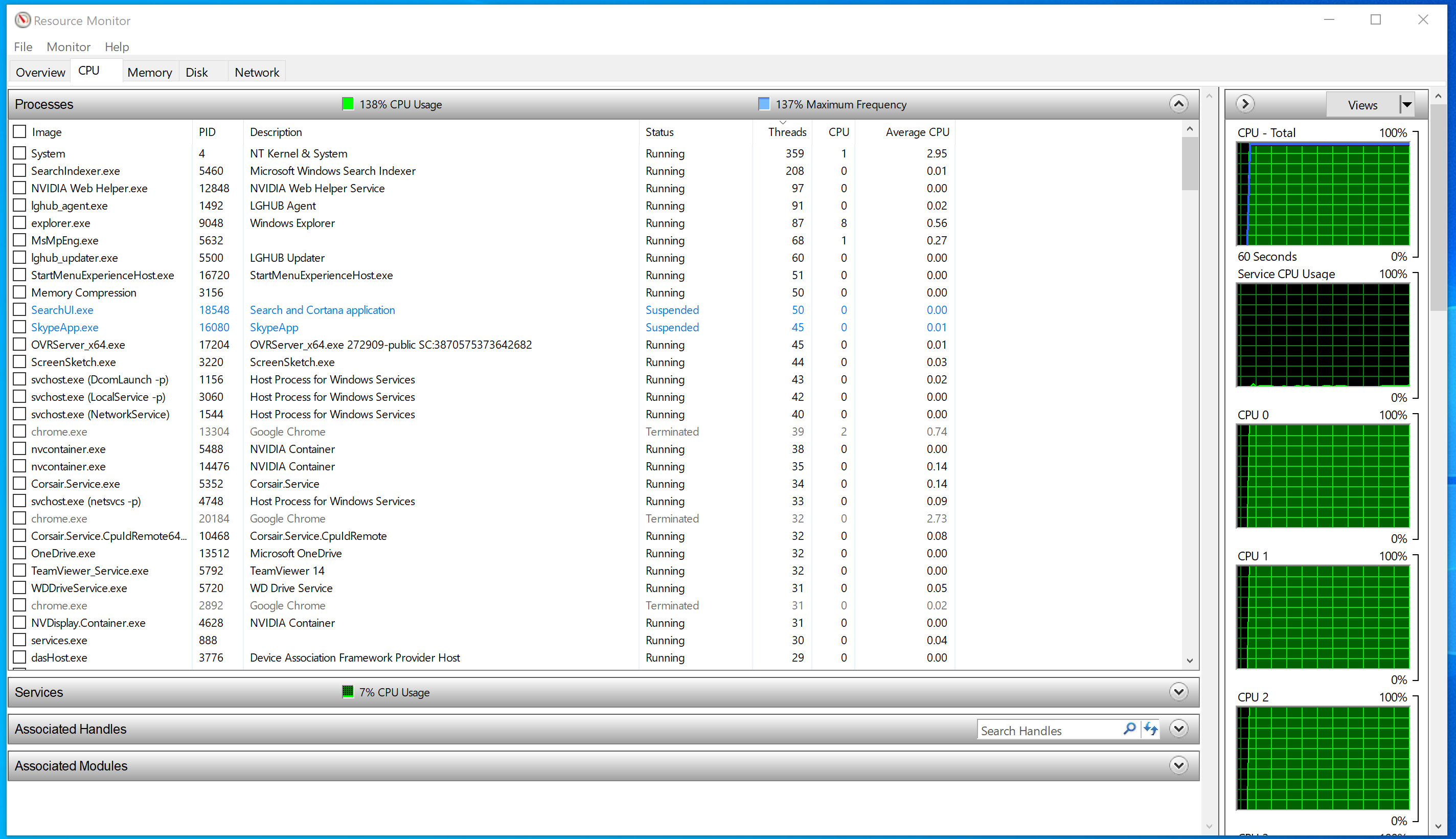Click the process list vertical scrollbar thumb
Screen dimensions: 1456x839
click(x=1189, y=164)
